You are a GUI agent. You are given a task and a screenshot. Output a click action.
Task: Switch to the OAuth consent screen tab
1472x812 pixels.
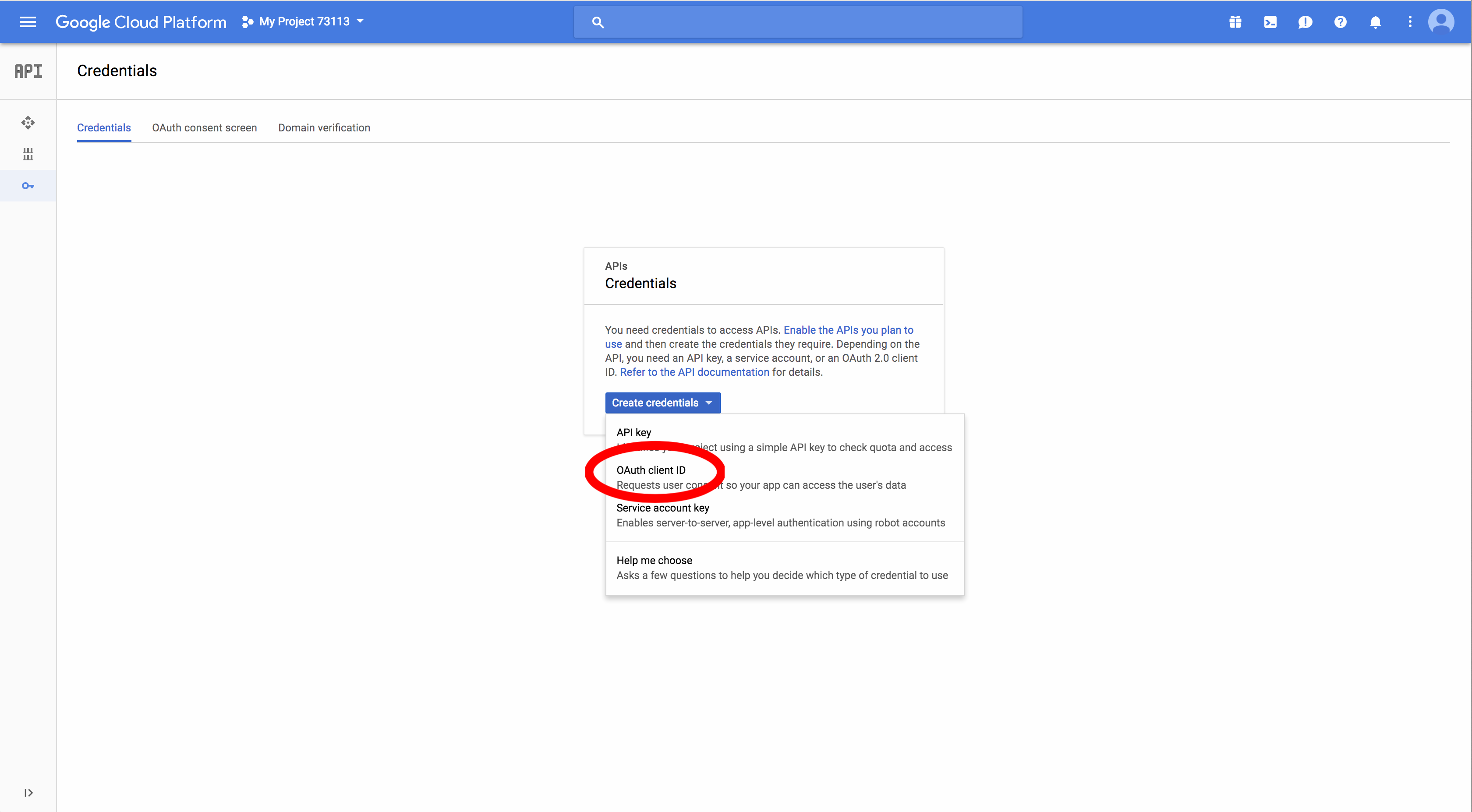point(204,127)
